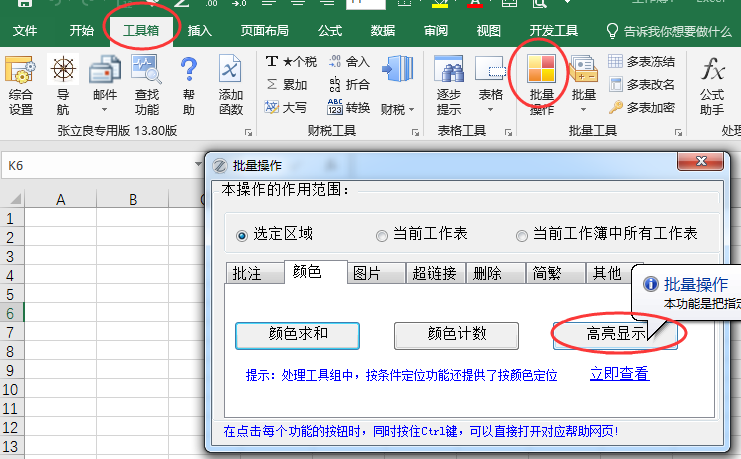Follow the 立即查看 link
This screenshot has width=741, height=459.
coord(619,374)
